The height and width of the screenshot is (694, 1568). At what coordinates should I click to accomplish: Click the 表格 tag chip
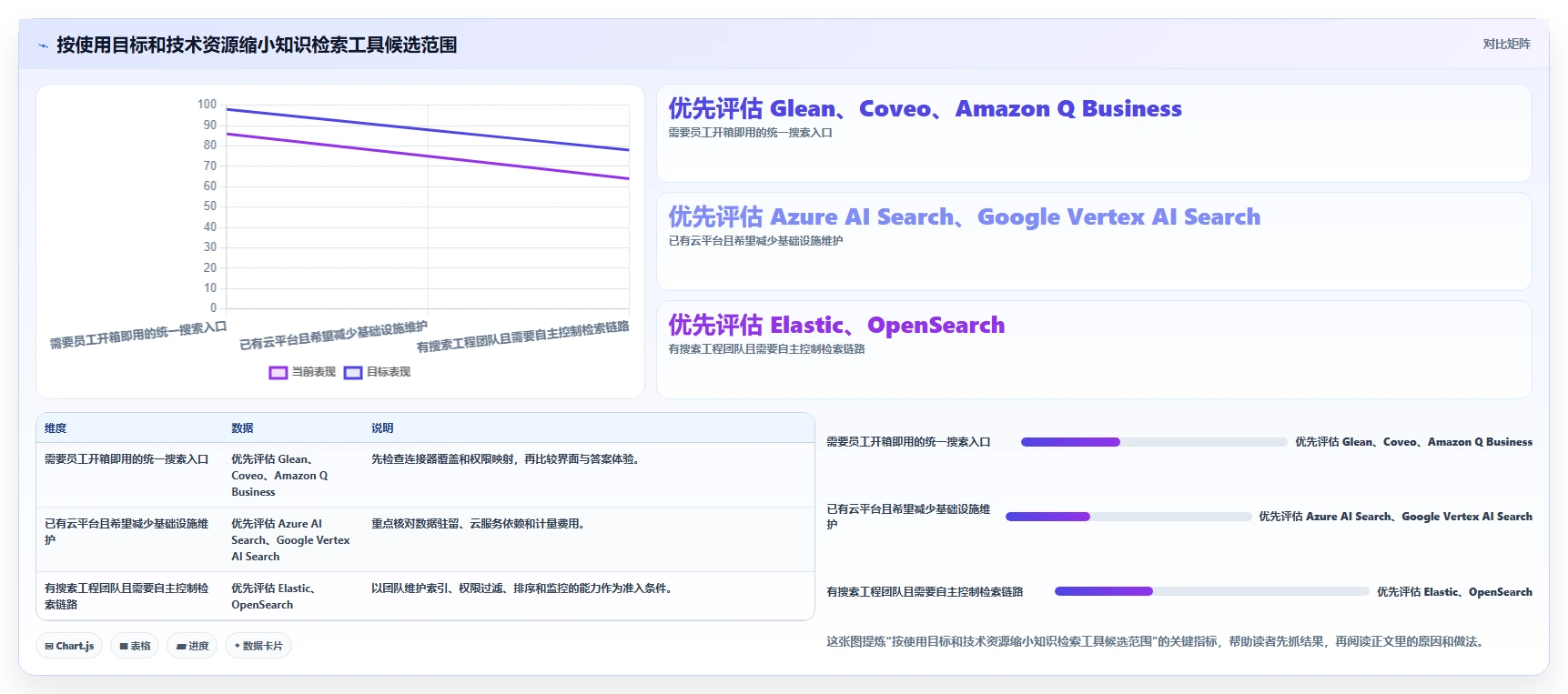135,646
